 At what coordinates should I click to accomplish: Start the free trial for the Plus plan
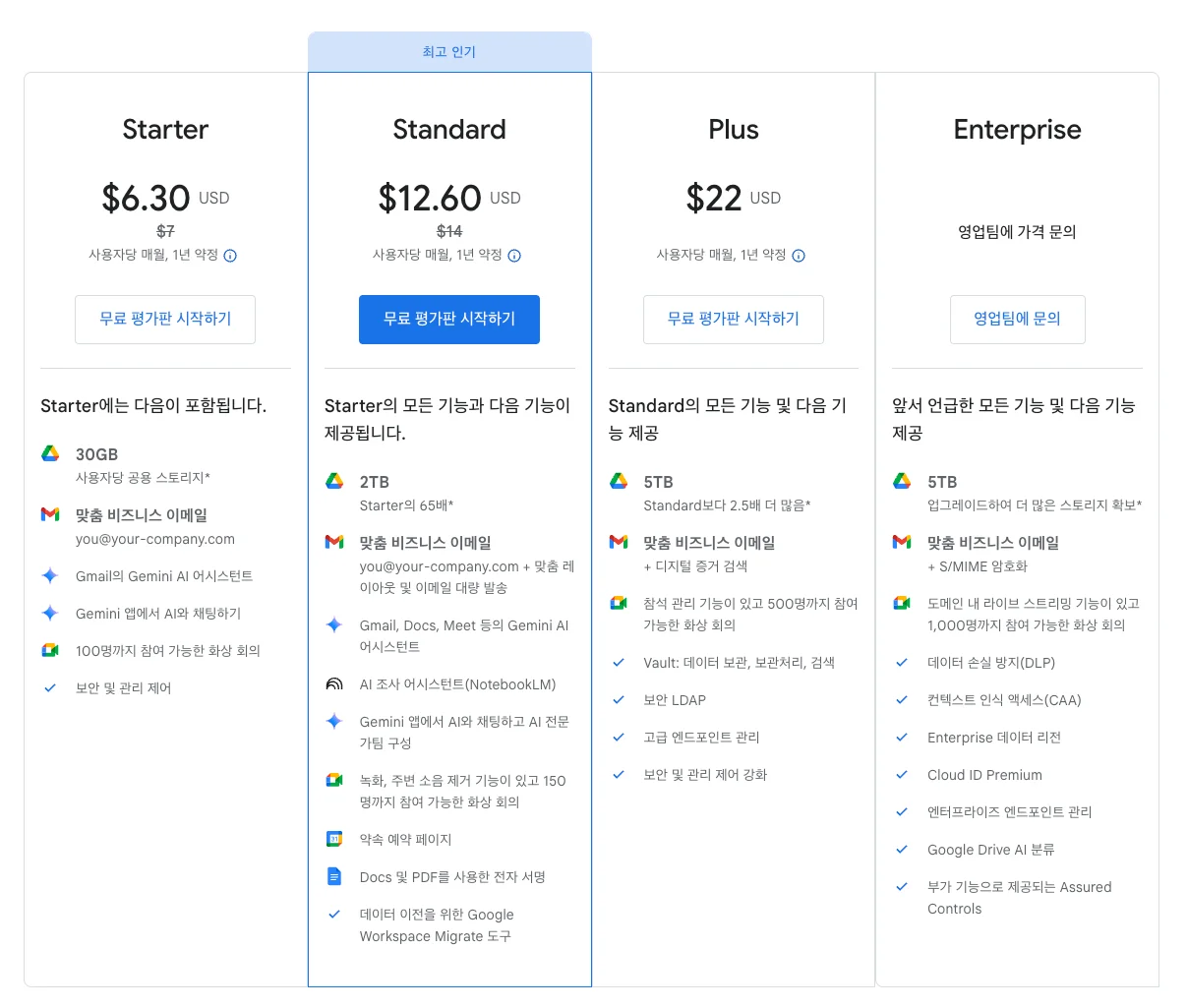pyautogui.click(x=734, y=319)
